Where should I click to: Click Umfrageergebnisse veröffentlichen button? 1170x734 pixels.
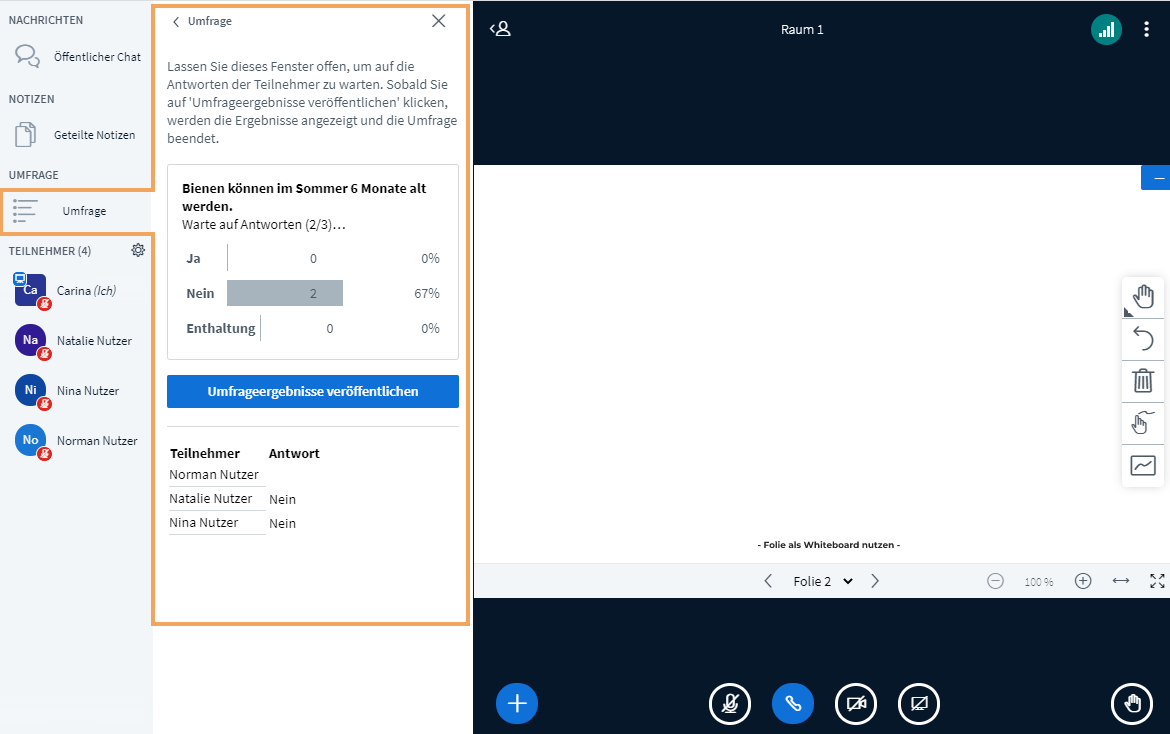coord(313,392)
